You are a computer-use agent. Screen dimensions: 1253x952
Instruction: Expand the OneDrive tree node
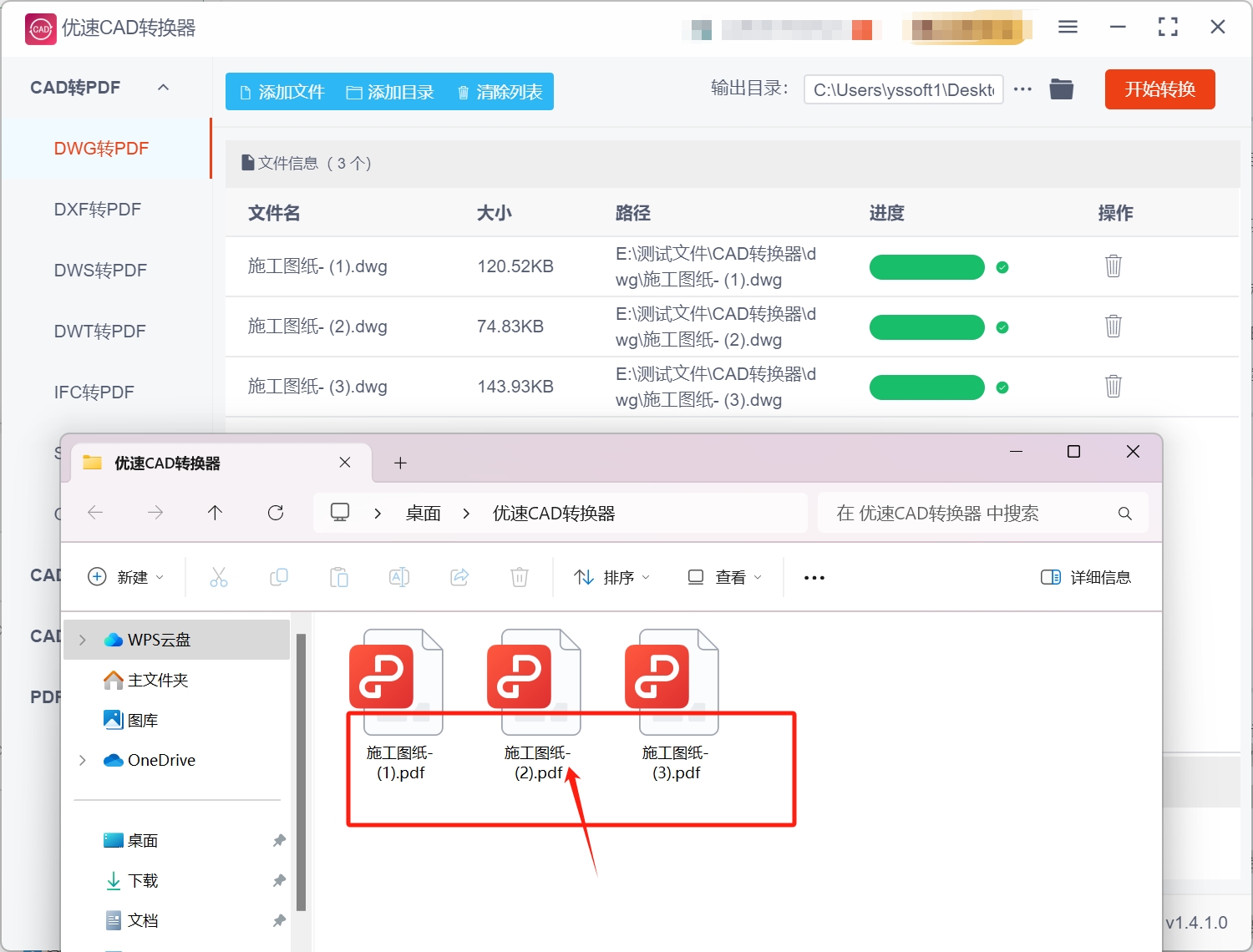pos(82,760)
